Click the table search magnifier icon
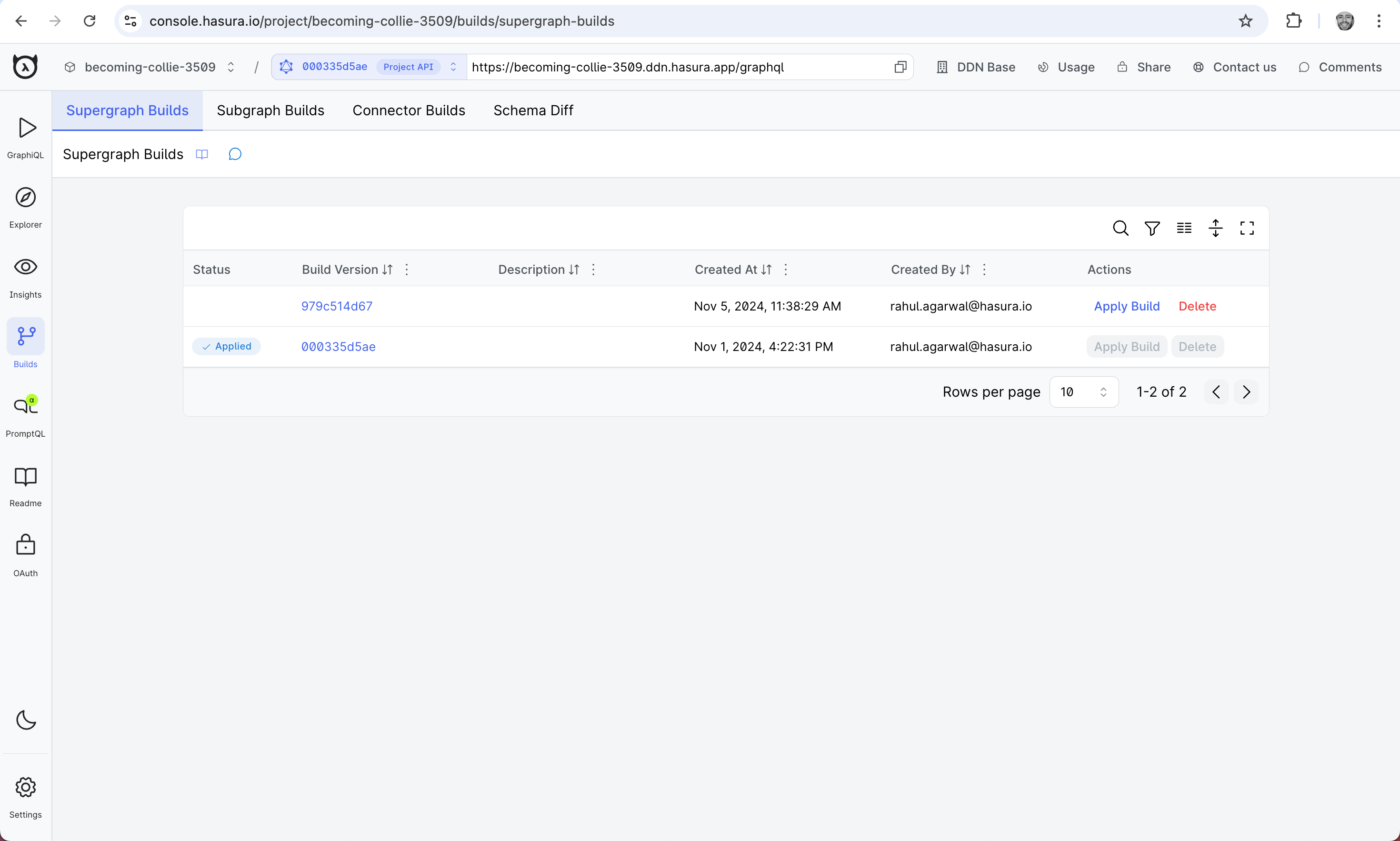 [x=1120, y=229]
